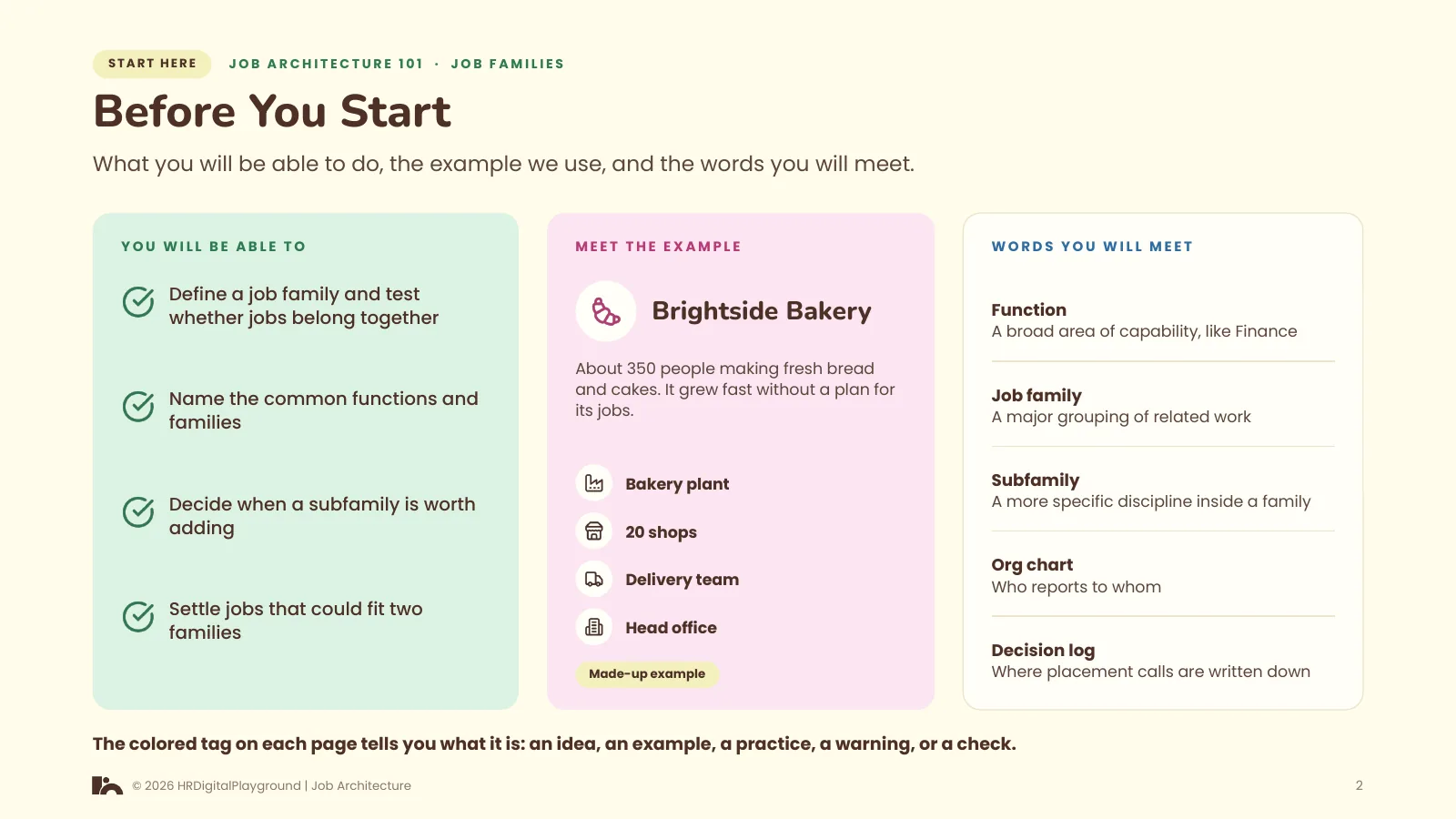Click the factory icon next to Bakery plant
Viewport: 1456px width, 819px height.
(594, 483)
